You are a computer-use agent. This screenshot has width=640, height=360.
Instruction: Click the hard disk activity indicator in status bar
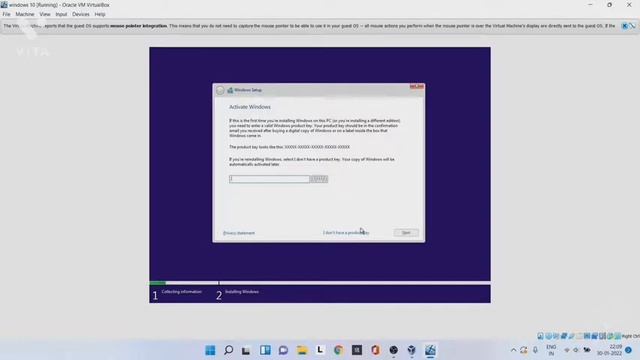point(540,336)
